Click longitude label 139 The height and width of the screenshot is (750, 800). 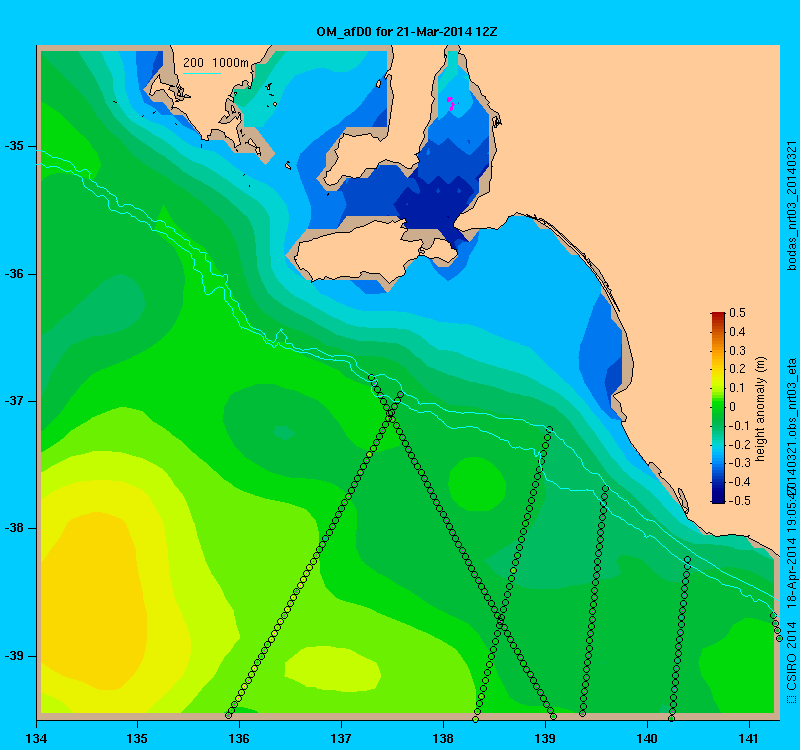[x=545, y=739]
